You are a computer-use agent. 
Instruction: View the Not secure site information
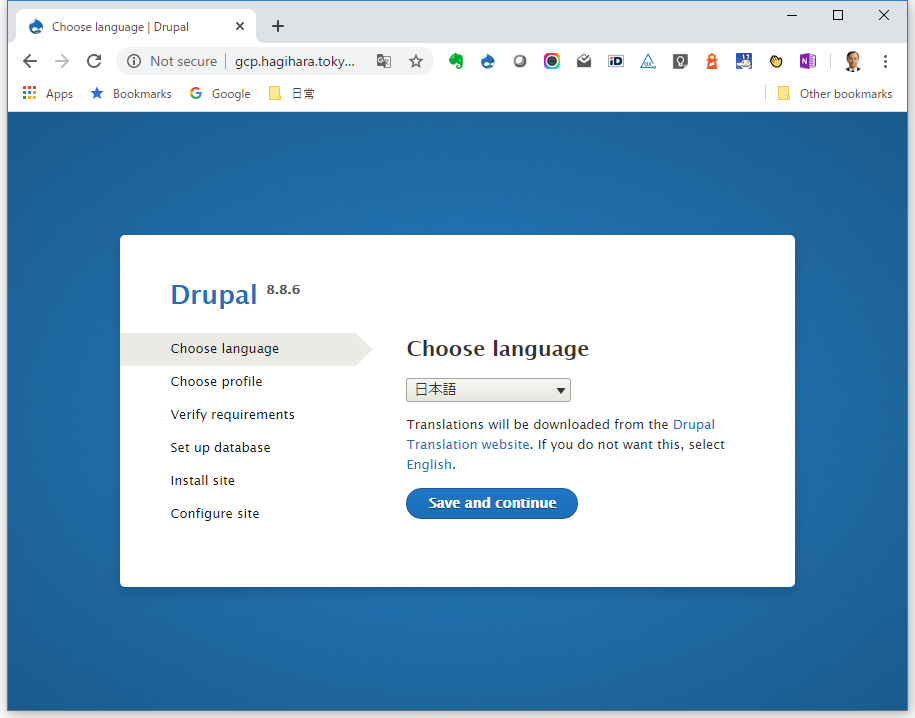pyautogui.click(x=172, y=61)
